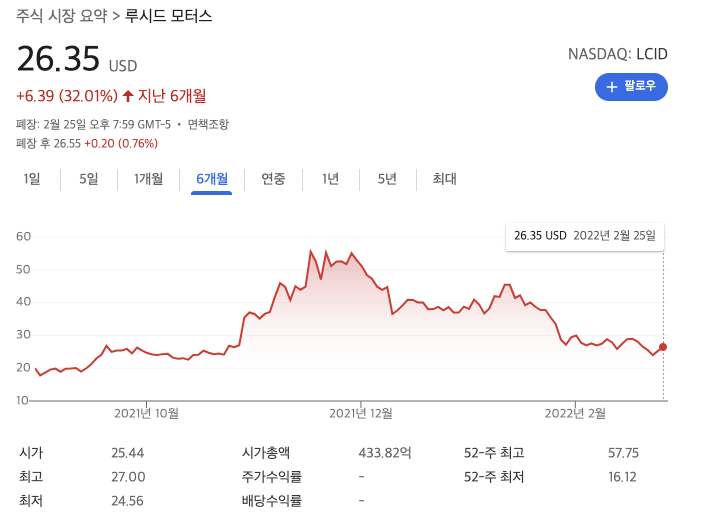The image size is (706, 523).
Task: Click the red up-arrow beside 32.01%
Action: 128,96
